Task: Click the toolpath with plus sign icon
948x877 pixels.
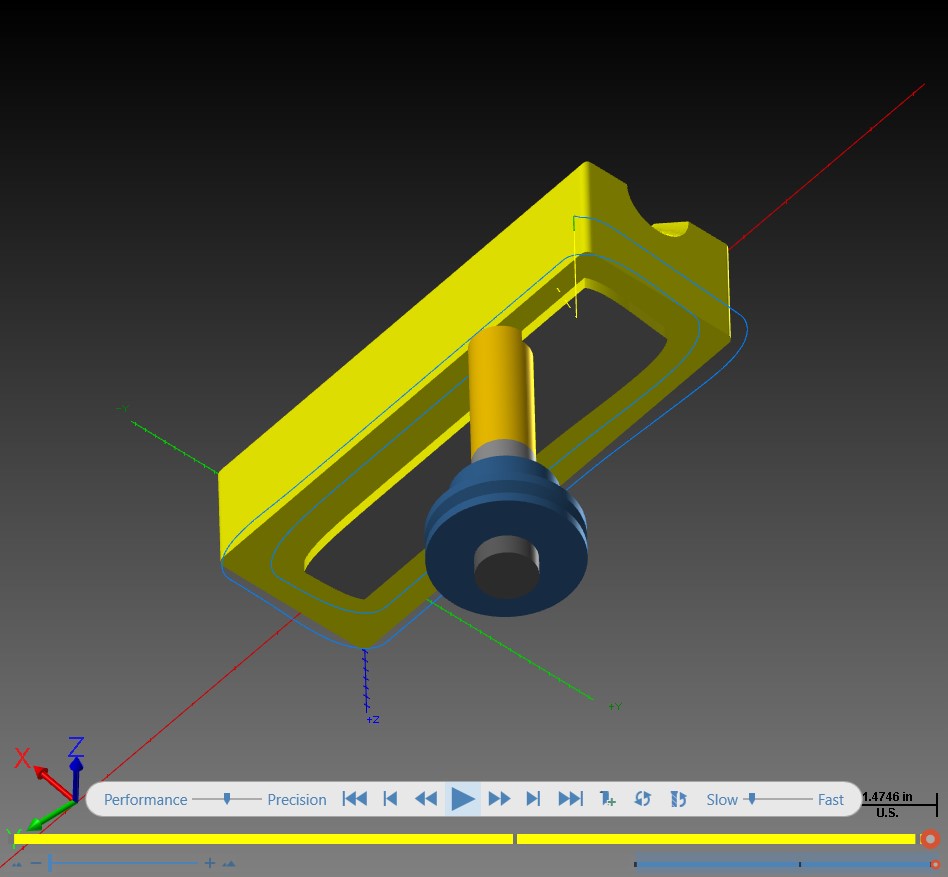Action: tap(607, 799)
